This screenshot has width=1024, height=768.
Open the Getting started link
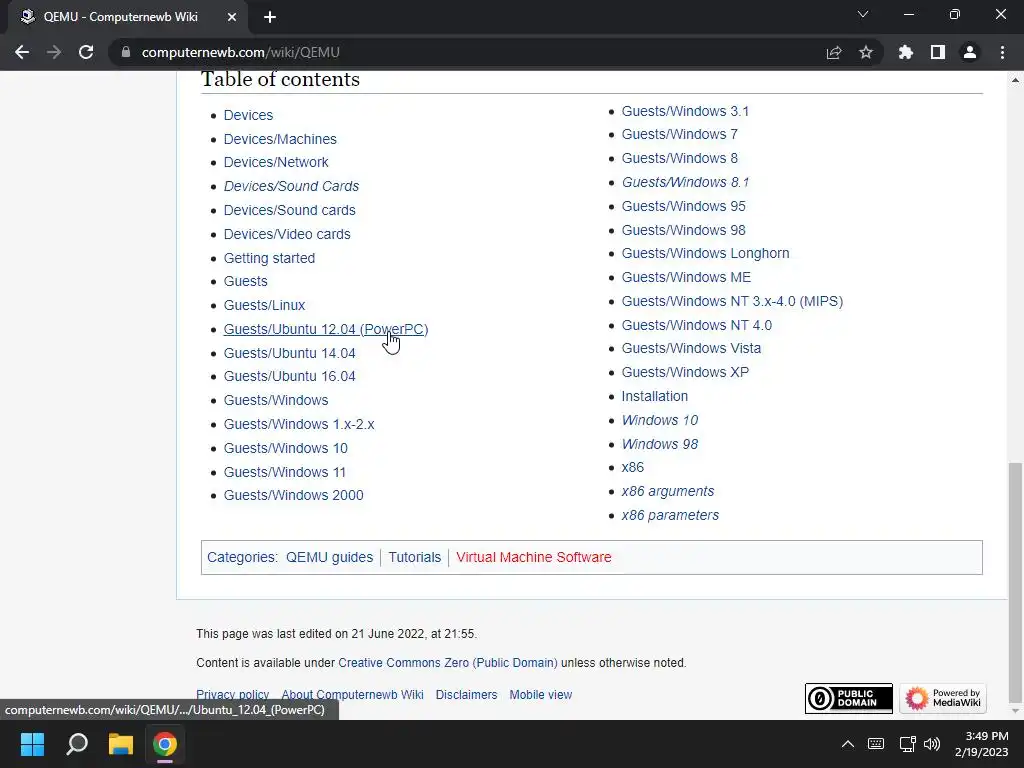click(x=269, y=258)
